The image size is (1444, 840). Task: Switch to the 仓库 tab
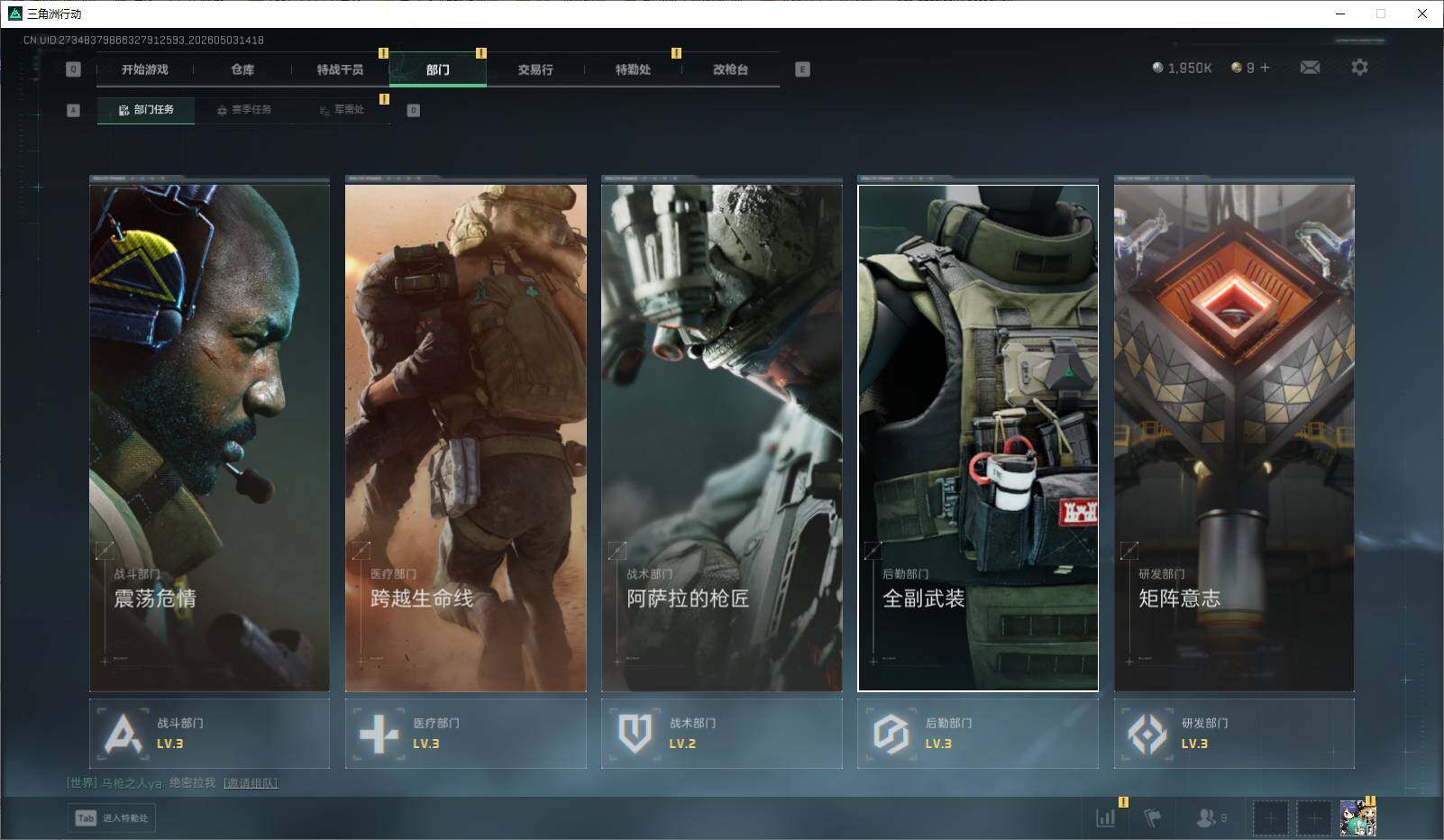[242, 69]
